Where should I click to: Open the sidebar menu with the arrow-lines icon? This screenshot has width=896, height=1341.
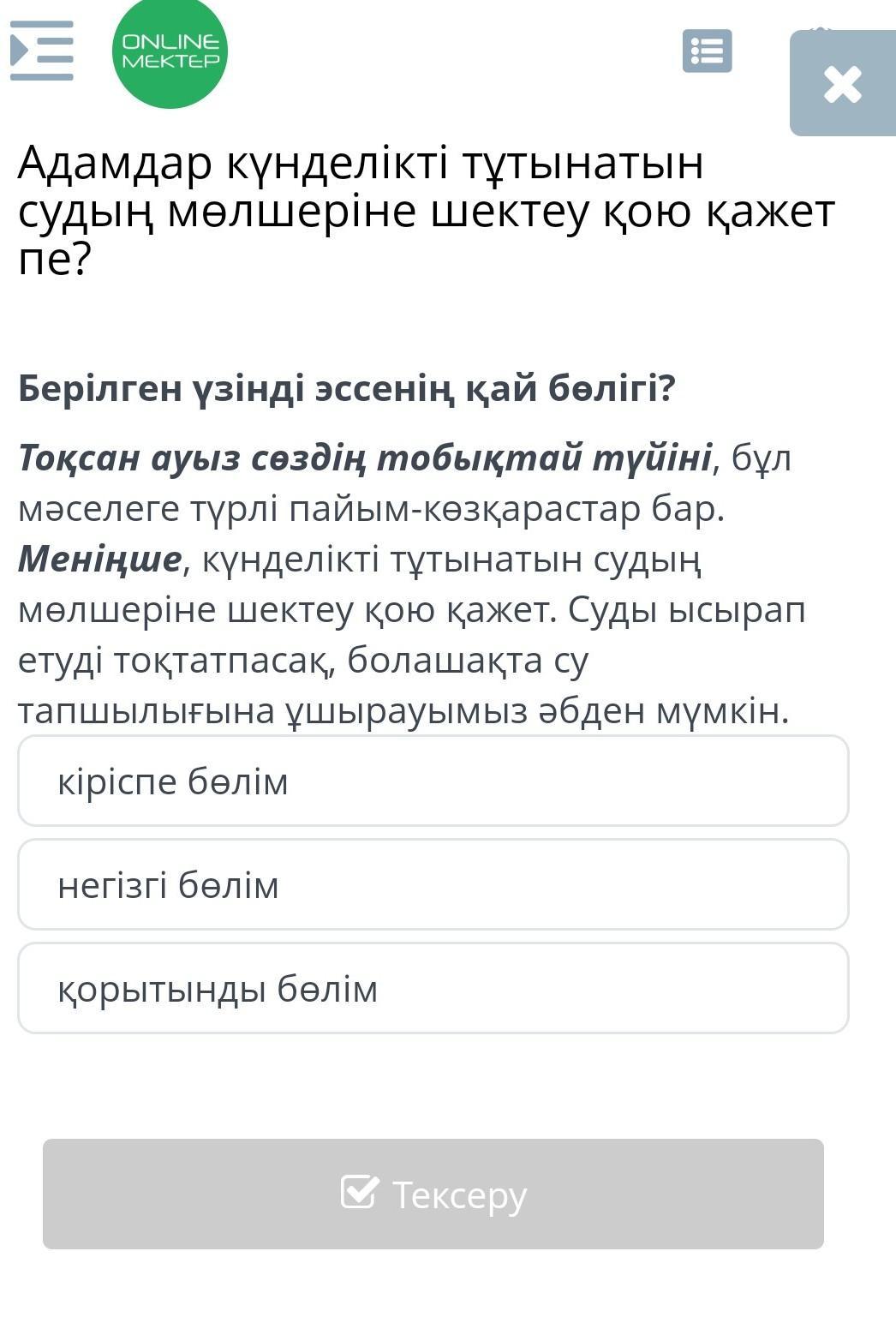tap(41, 51)
